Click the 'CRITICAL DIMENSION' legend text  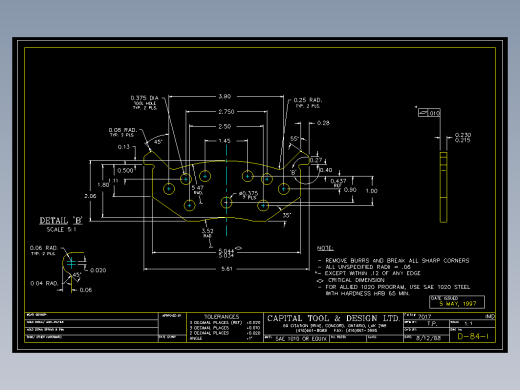[x=356, y=280]
